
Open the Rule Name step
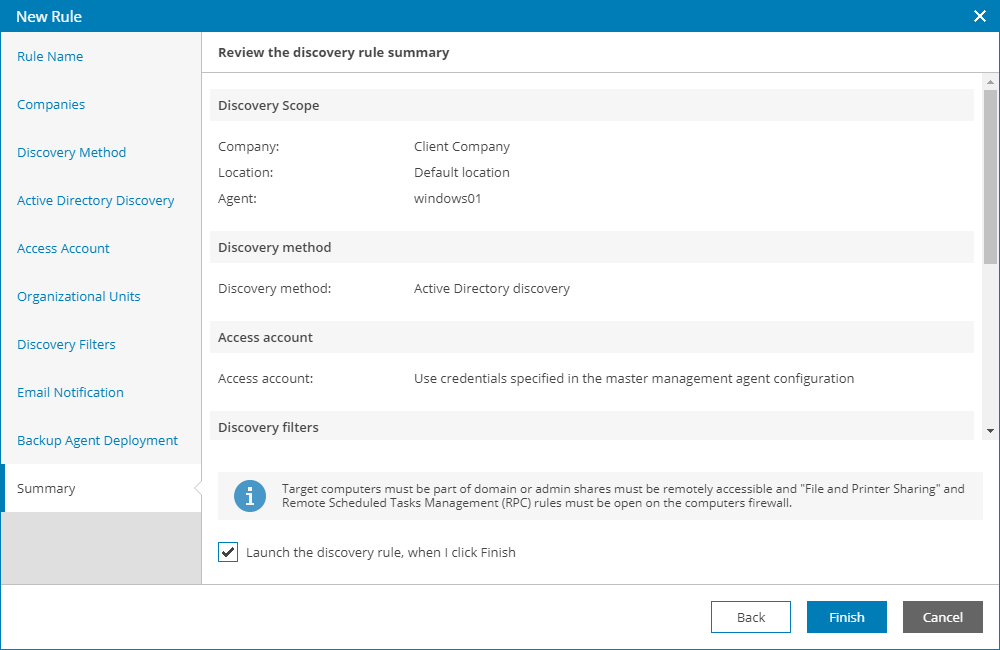[50, 57]
